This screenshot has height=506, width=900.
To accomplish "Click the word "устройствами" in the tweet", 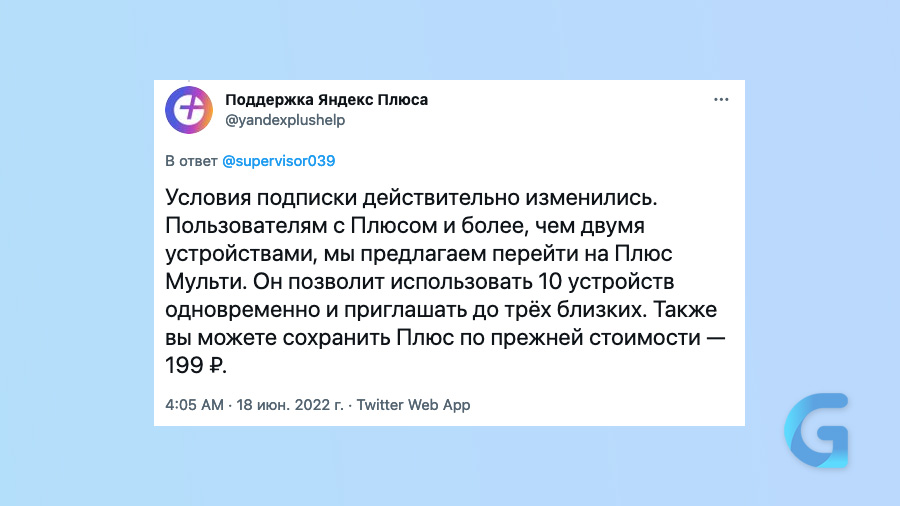I will coord(240,254).
